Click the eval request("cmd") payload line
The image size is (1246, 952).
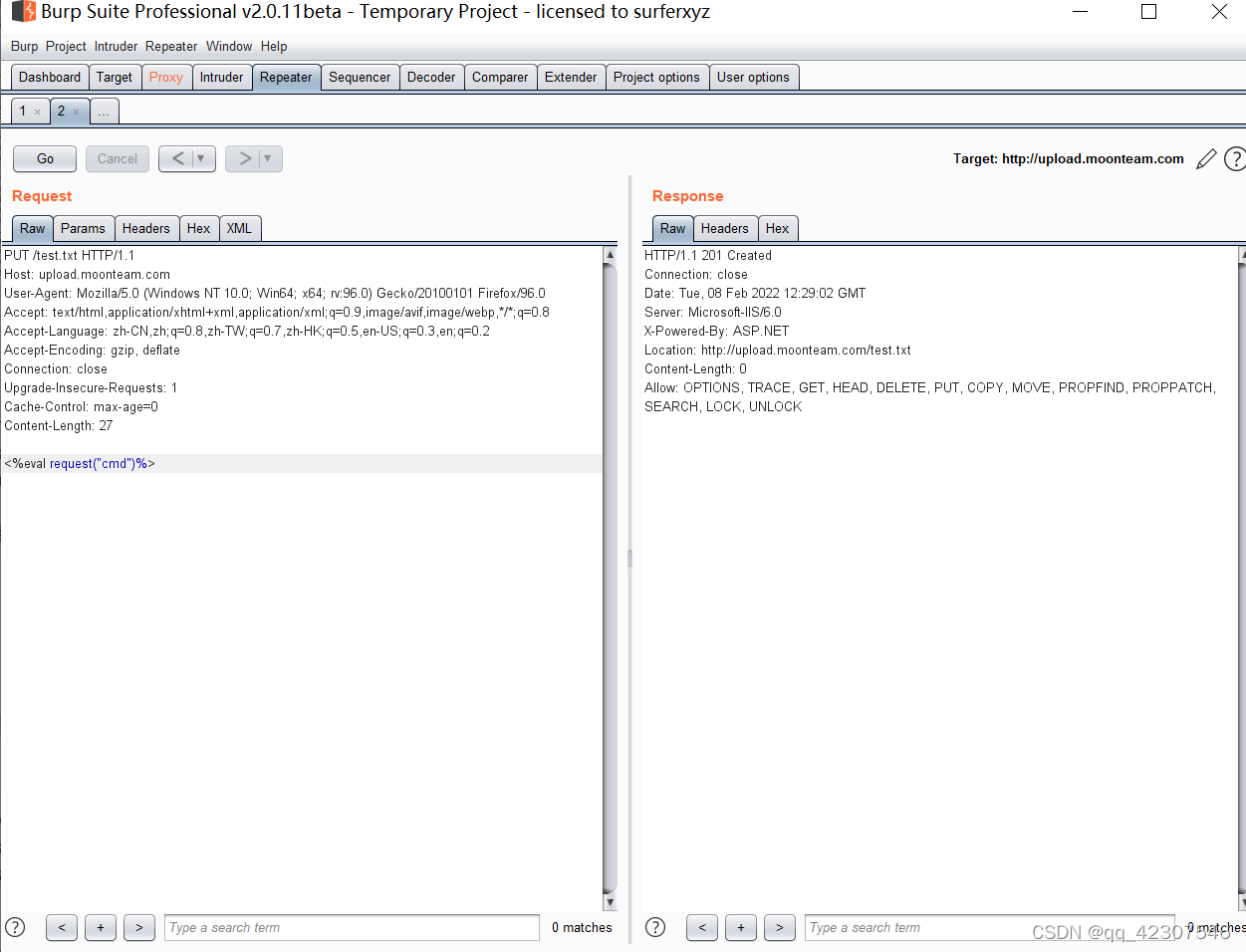tap(80, 464)
